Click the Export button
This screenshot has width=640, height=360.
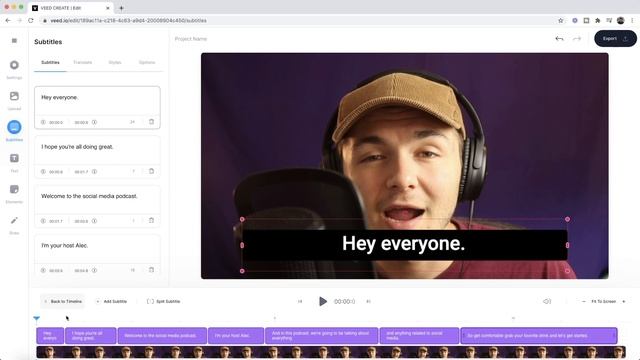pos(615,39)
